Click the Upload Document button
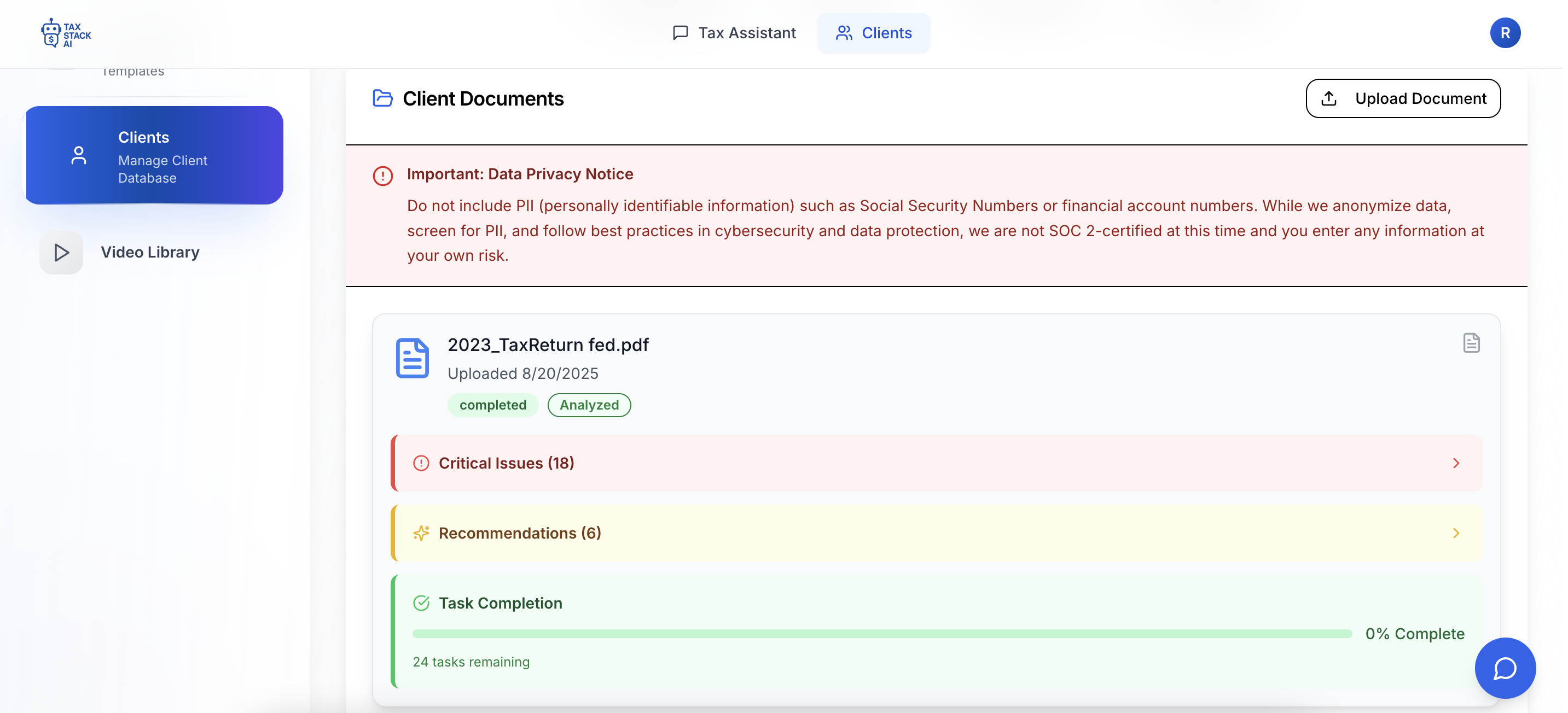1568x713 pixels. click(1402, 98)
